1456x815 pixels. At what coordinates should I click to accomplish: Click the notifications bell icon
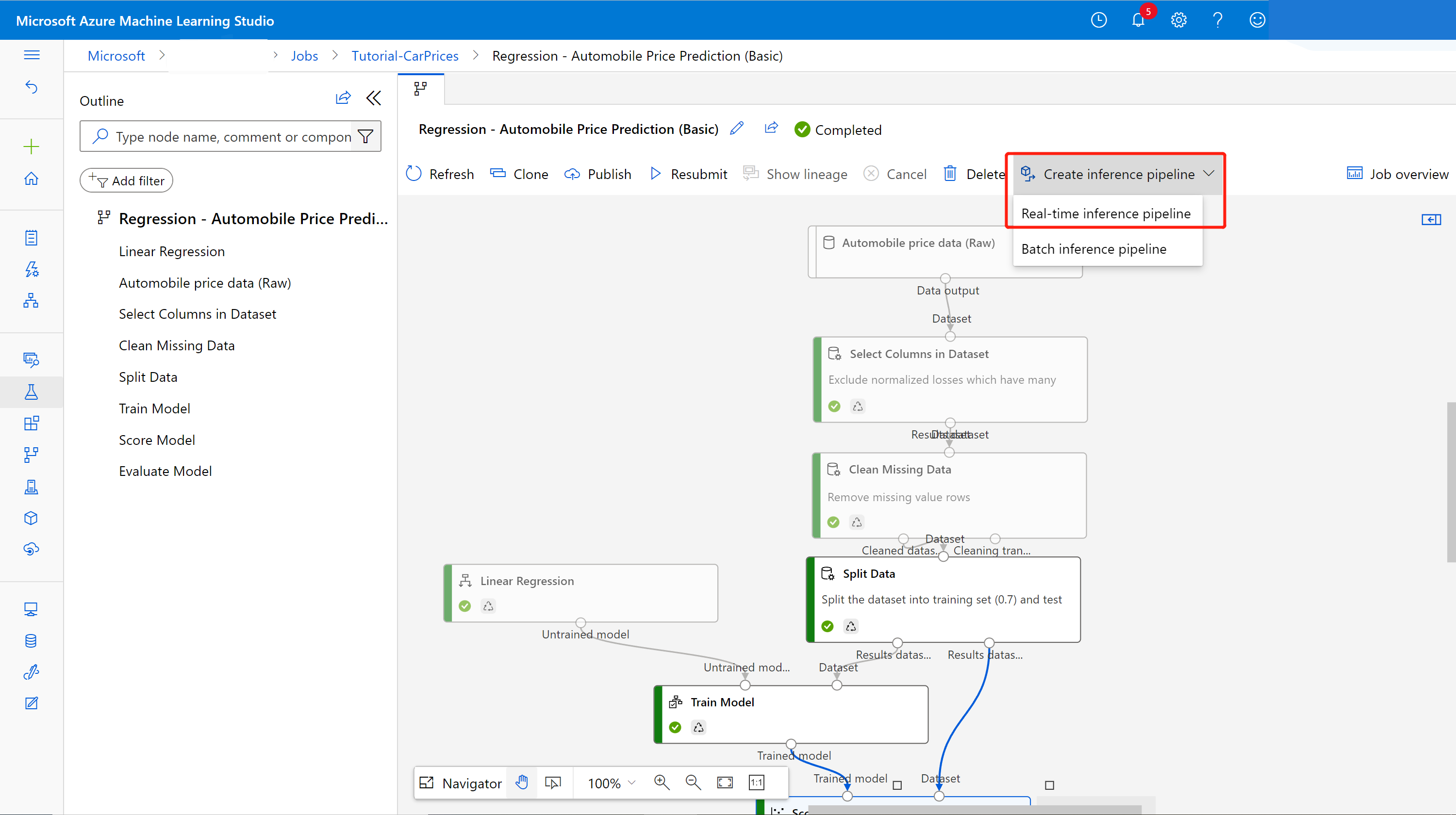pyautogui.click(x=1138, y=21)
